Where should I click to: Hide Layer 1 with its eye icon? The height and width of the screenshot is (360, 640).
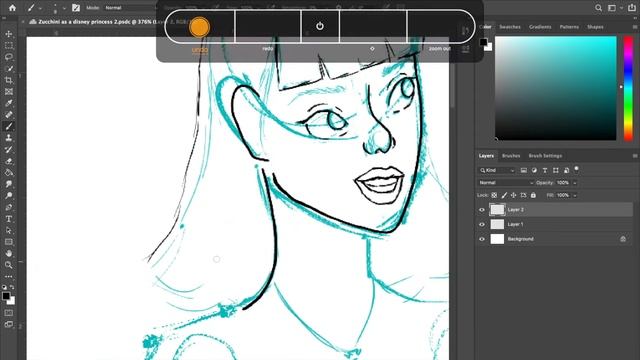point(482,224)
